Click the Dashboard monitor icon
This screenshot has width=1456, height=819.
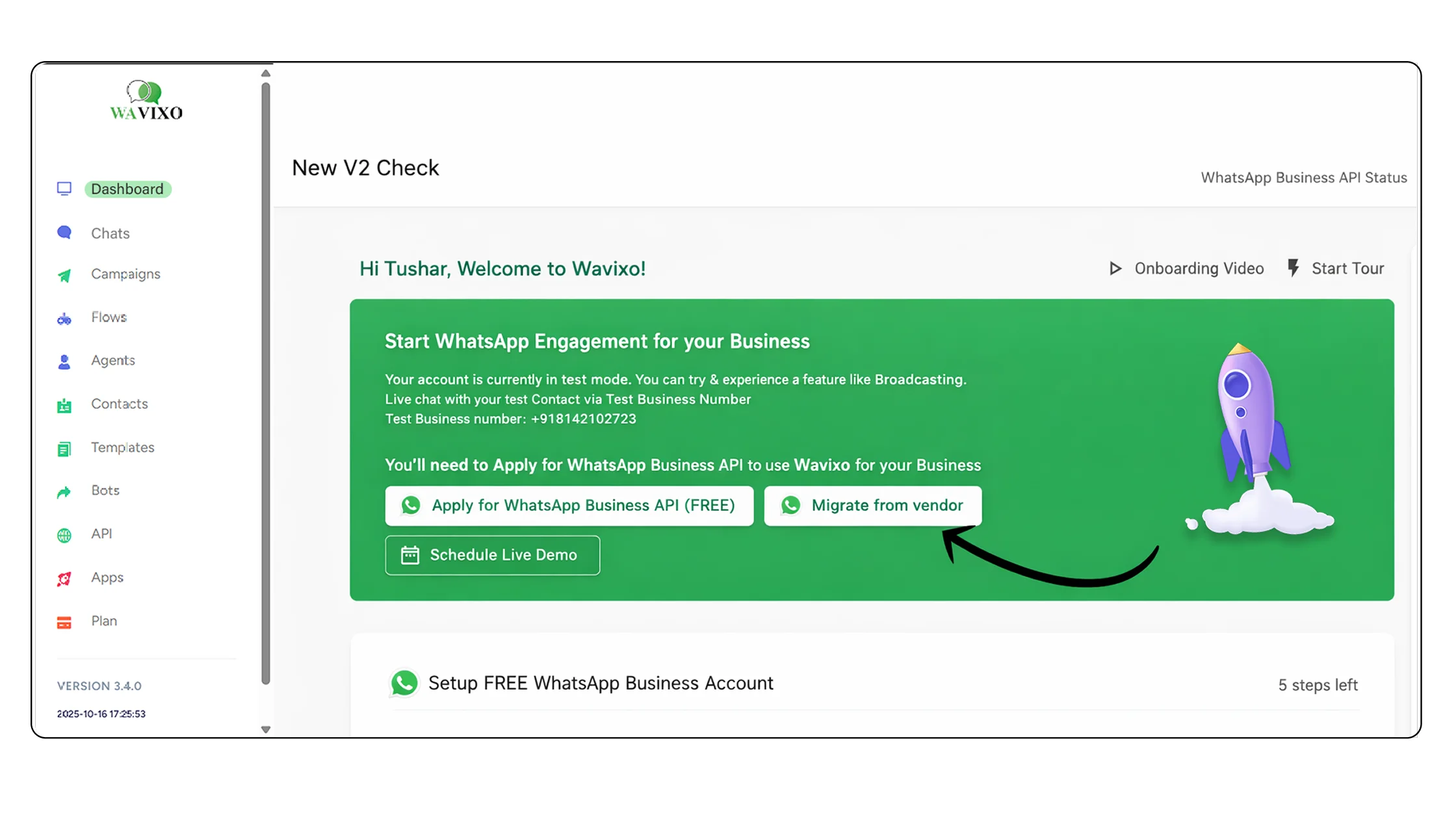(x=64, y=189)
